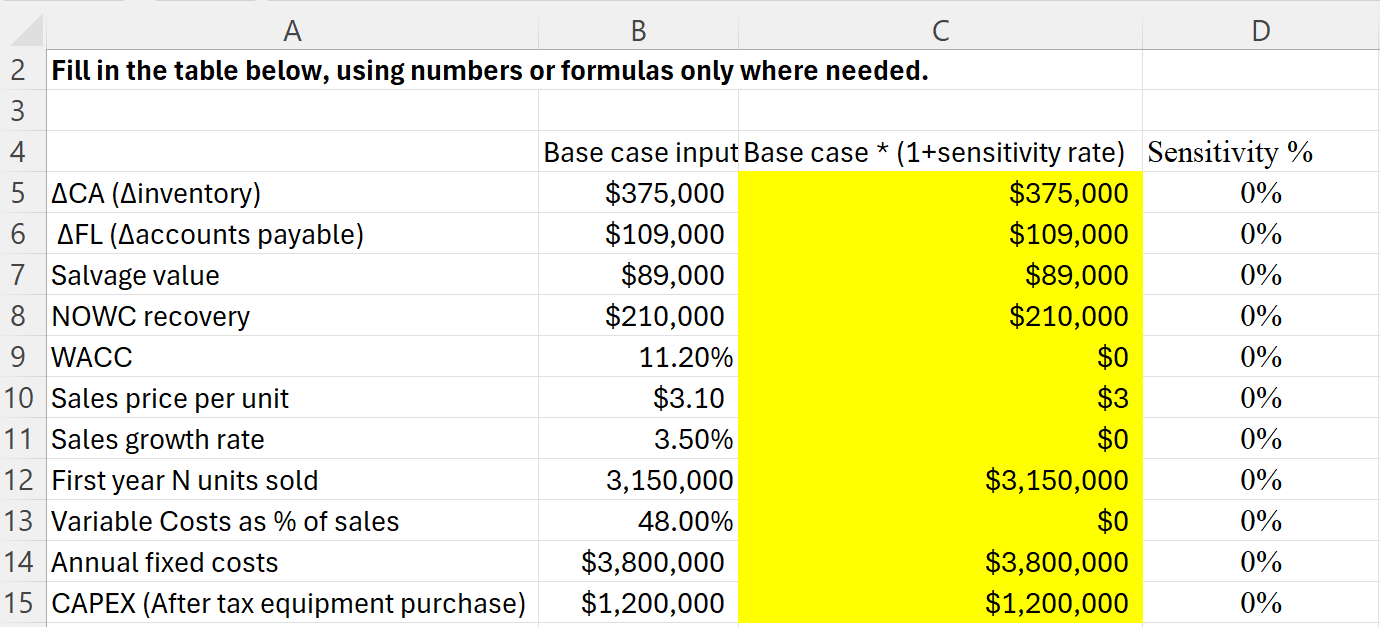This screenshot has width=1380, height=627.
Task: Select row 2 header
Action: pyautogui.click(x=23, y=70)
